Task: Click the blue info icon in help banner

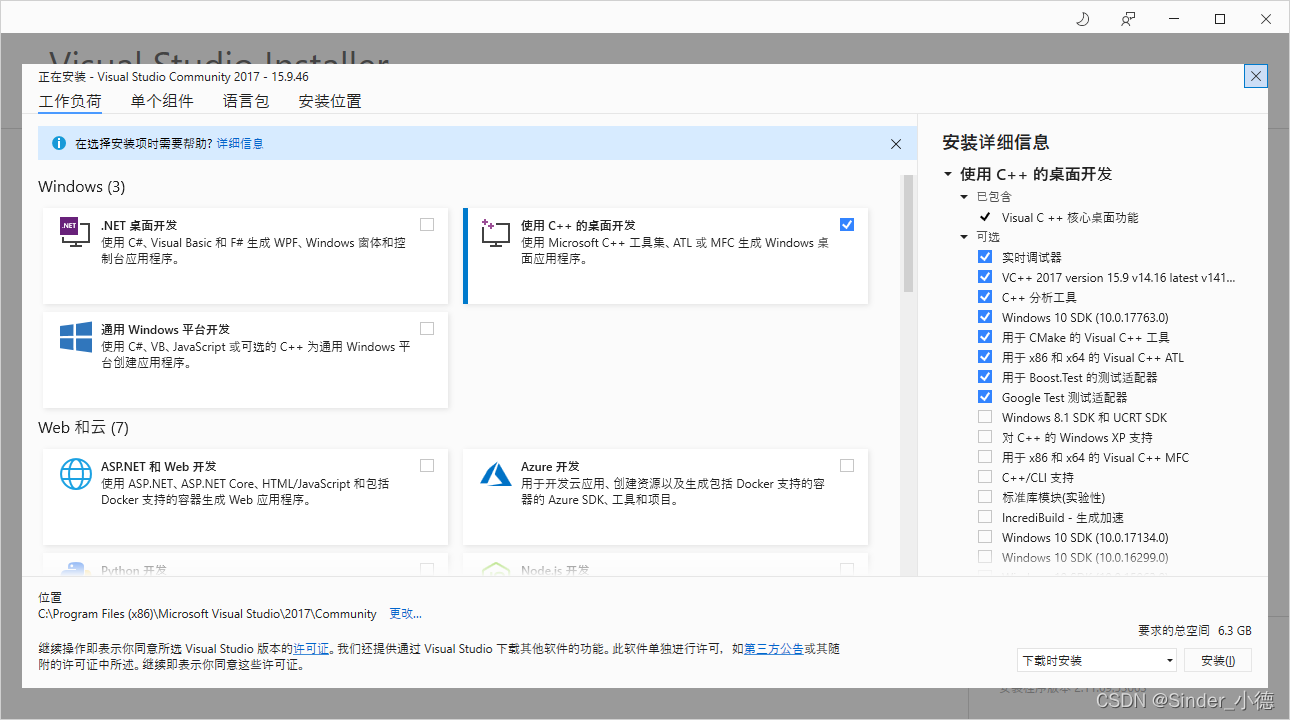Action: tap(59, 143)
